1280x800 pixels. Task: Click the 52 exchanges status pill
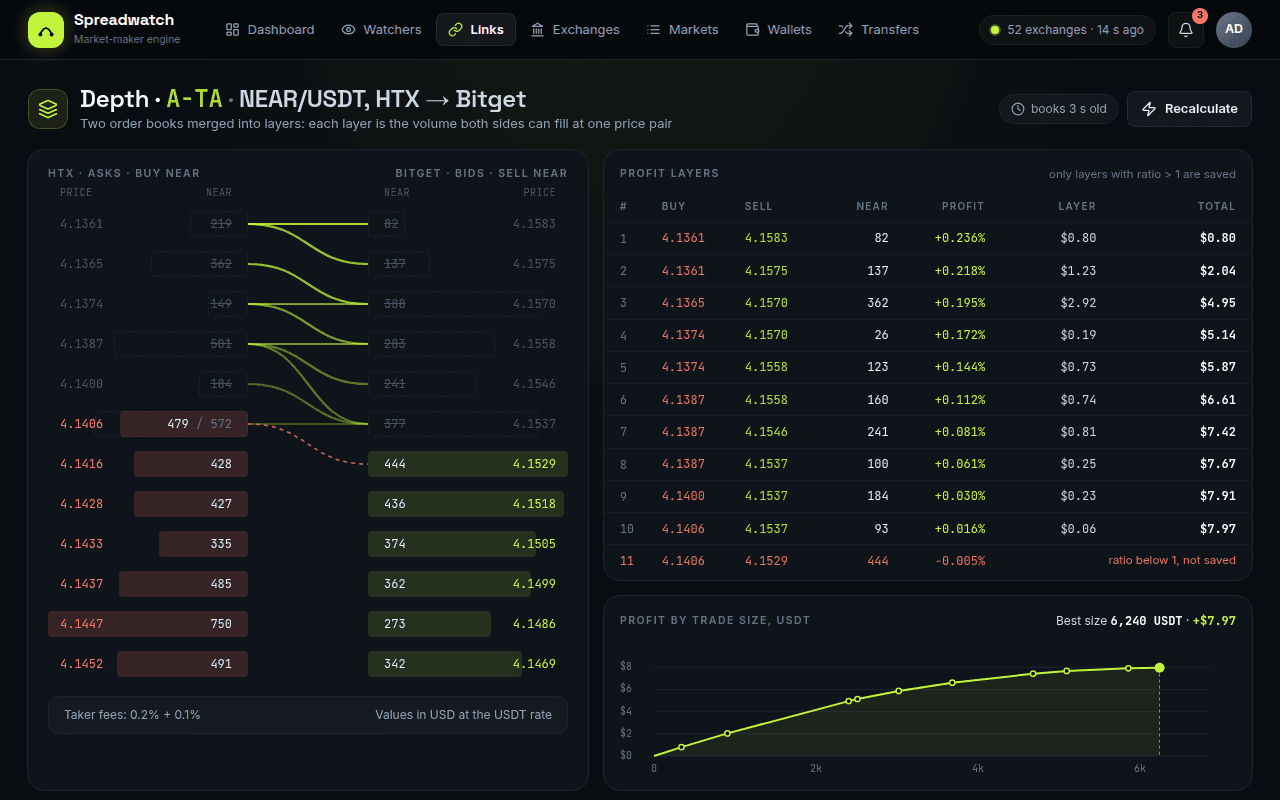coord(1067,30)
